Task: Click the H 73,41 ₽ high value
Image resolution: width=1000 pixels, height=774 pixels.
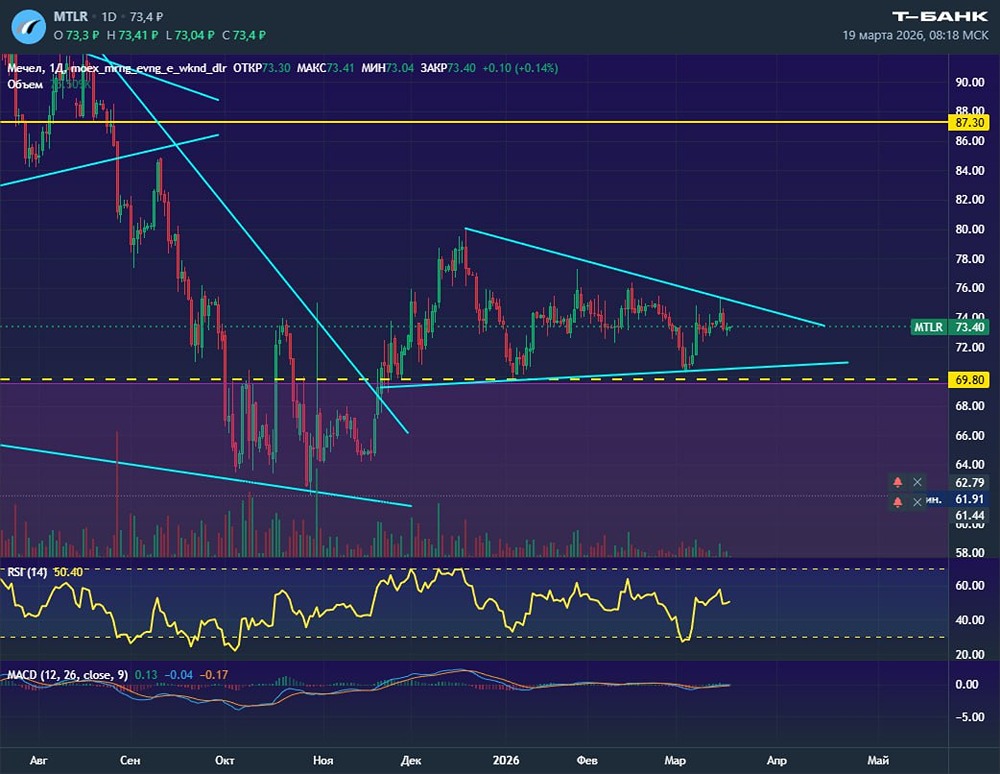Action: [132, 35]
